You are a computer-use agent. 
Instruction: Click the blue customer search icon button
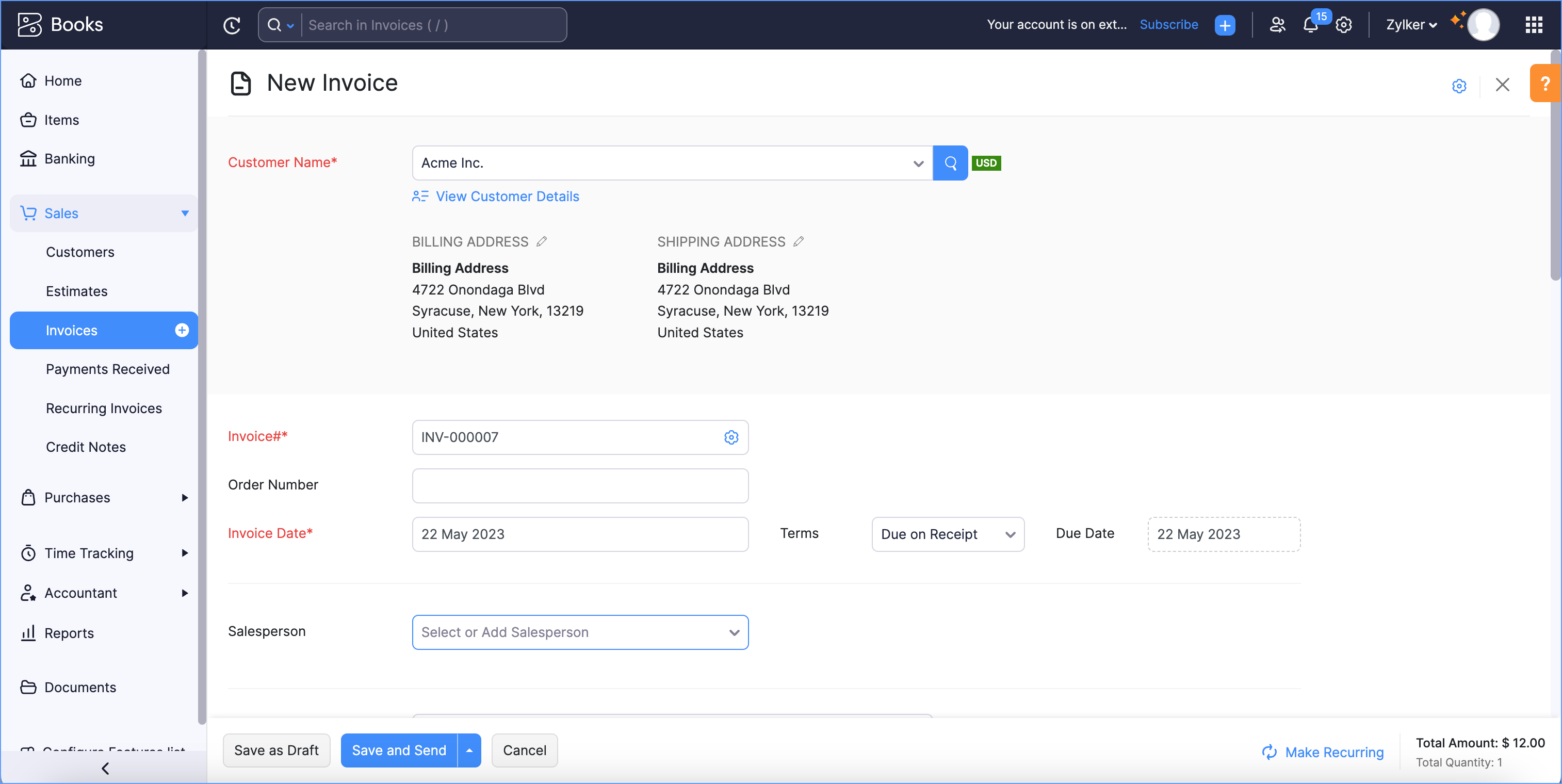pos(950,163)
